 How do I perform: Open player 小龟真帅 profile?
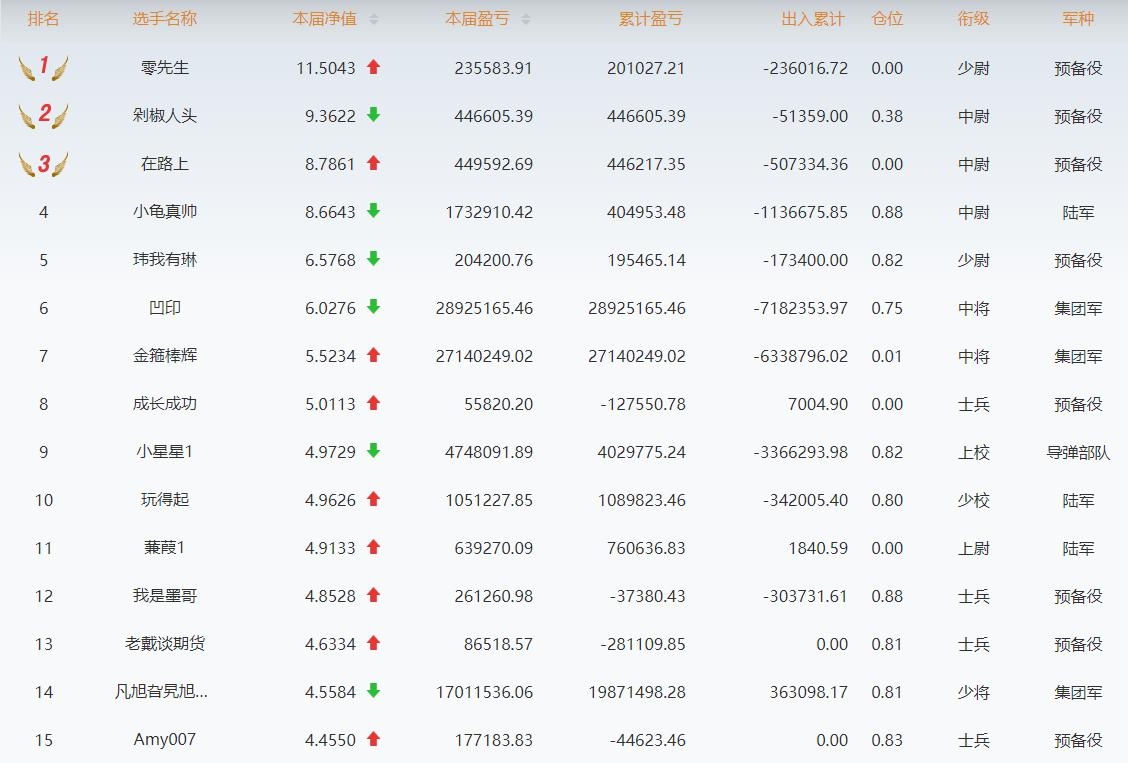(x=165, y=212)
